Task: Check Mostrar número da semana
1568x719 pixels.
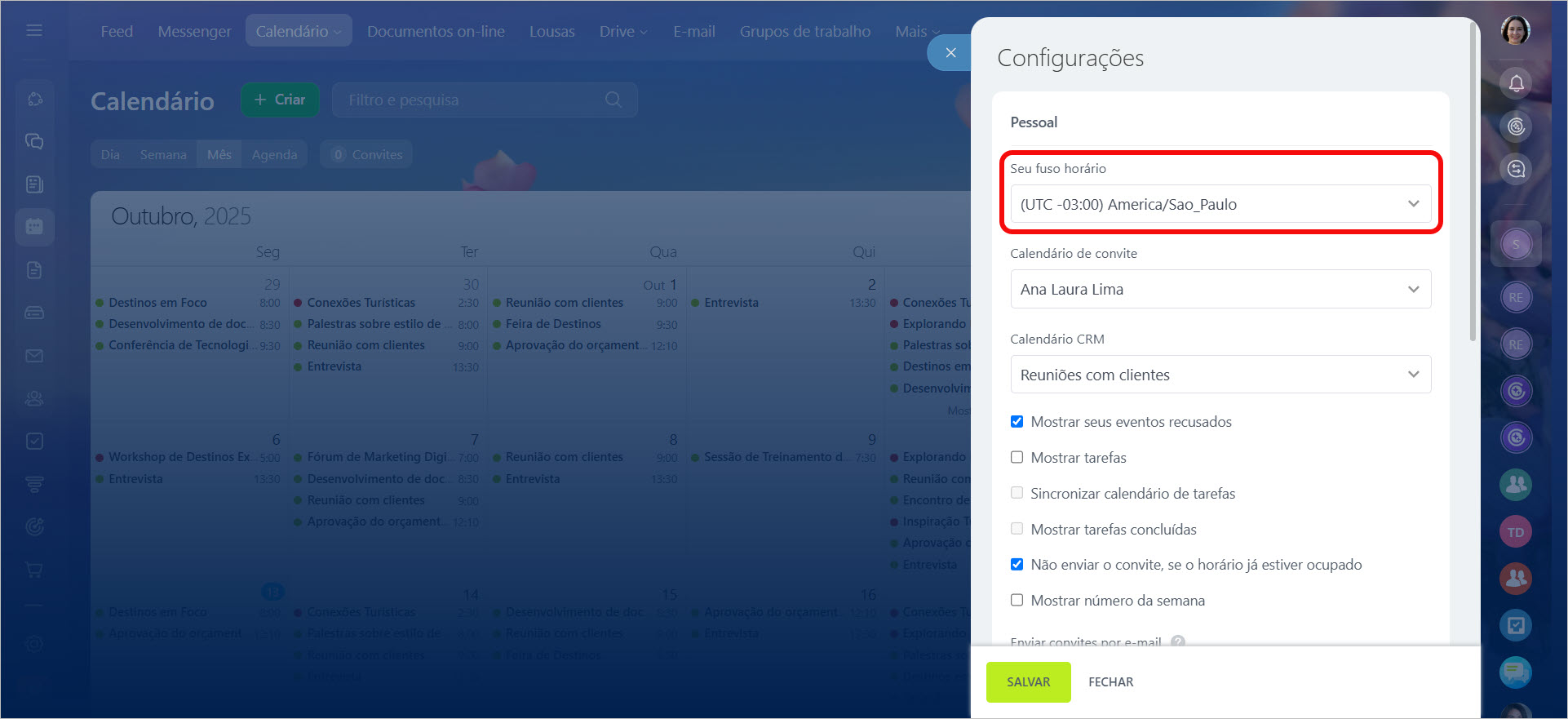Action: 1017,601
